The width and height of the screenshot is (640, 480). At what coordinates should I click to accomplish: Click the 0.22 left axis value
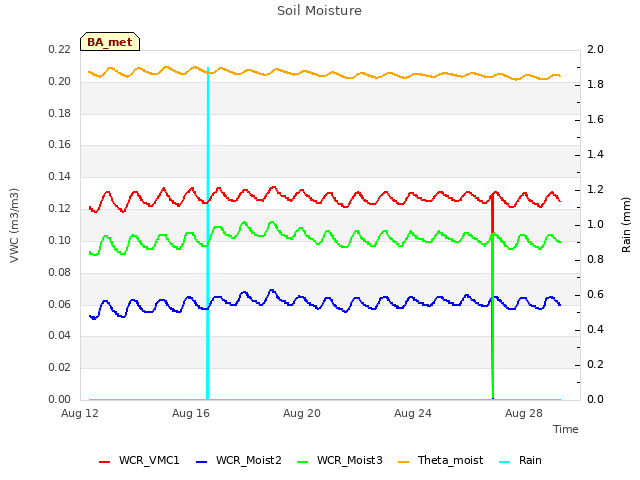click(x=60, y=49)
